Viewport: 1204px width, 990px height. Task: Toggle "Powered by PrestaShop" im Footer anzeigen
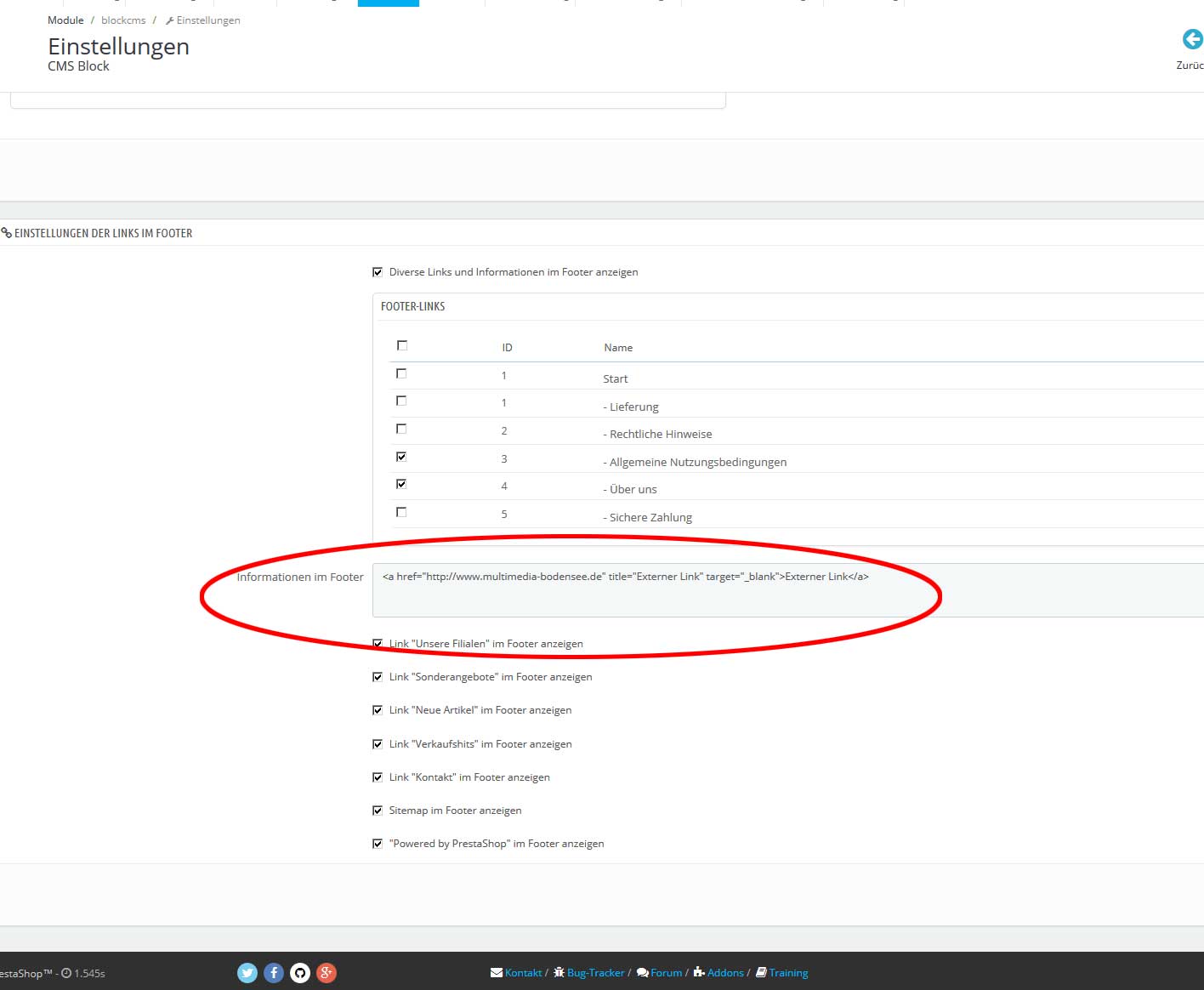tap(378, 844)
